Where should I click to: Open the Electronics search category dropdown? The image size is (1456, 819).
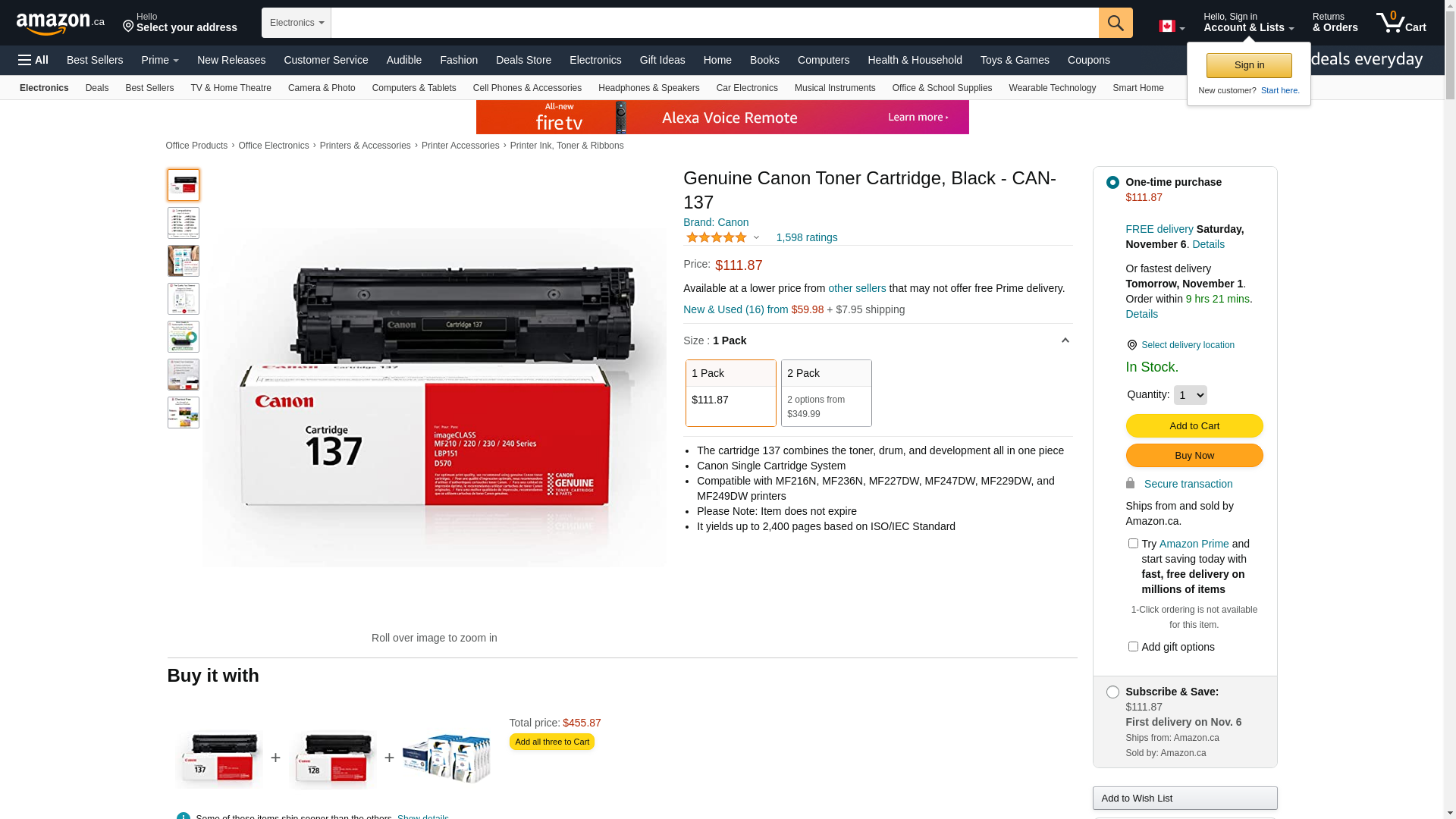[x=297, y=23]
